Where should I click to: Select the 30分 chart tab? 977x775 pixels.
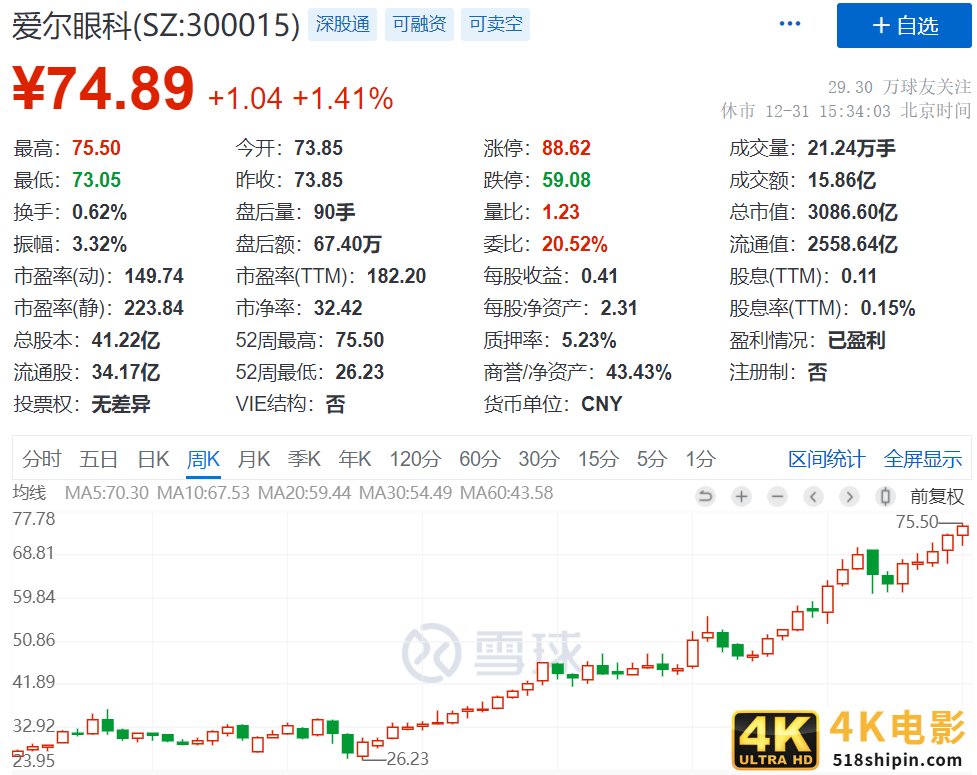(x=539, y=459)
